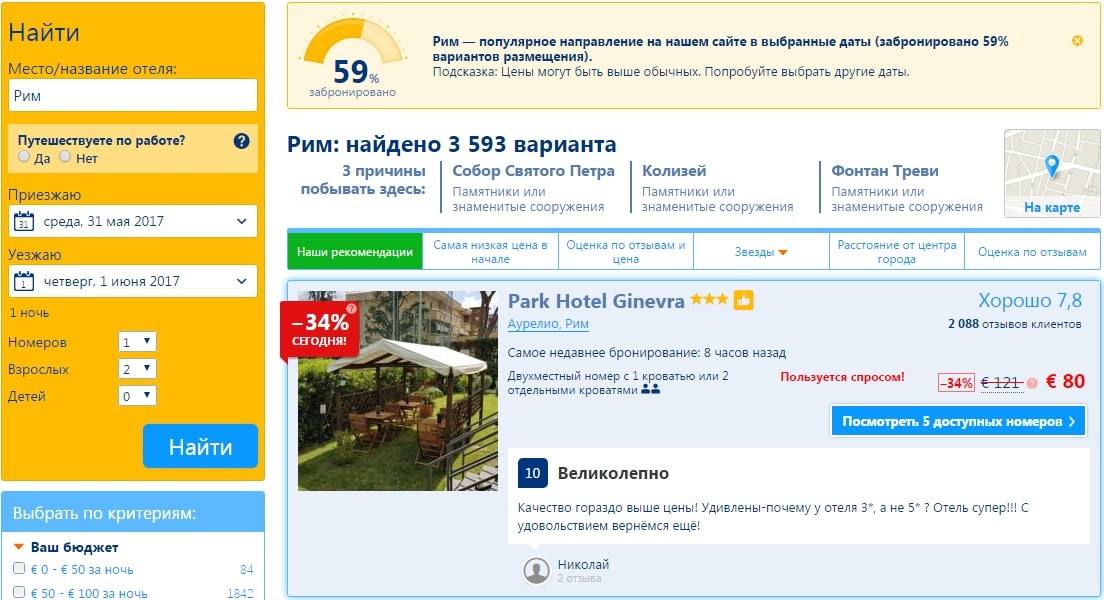Click Посмотреть 5 доступных номеров button

(958, 421)
